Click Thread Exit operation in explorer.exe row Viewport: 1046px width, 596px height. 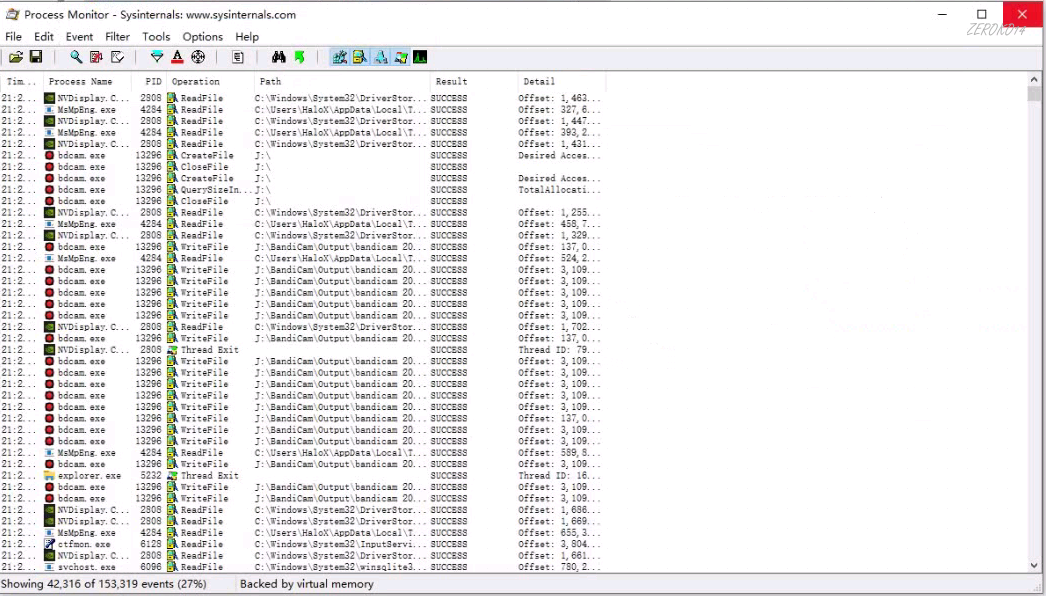pos(209,476)
